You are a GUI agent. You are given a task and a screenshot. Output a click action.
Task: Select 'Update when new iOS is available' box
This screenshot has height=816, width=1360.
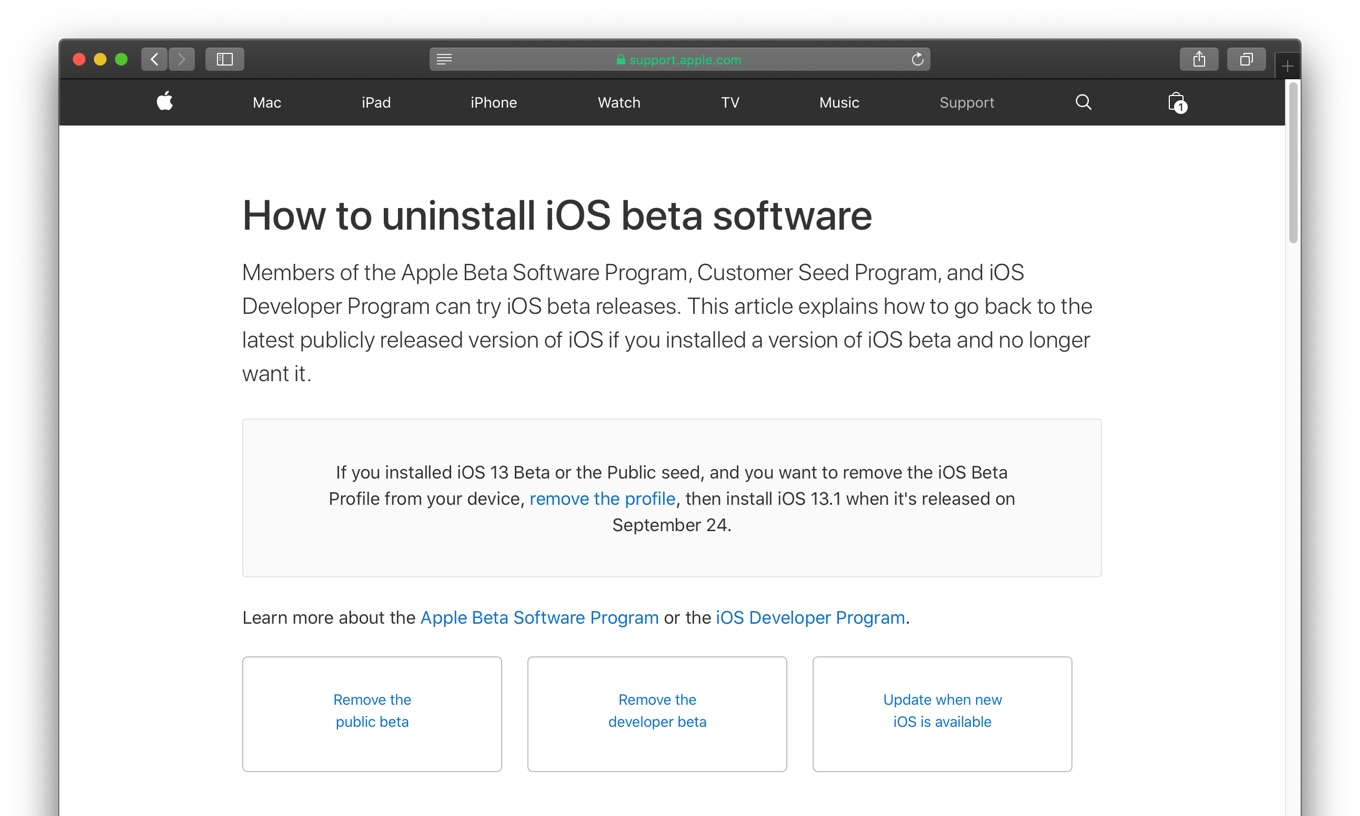tap(942, 714)
